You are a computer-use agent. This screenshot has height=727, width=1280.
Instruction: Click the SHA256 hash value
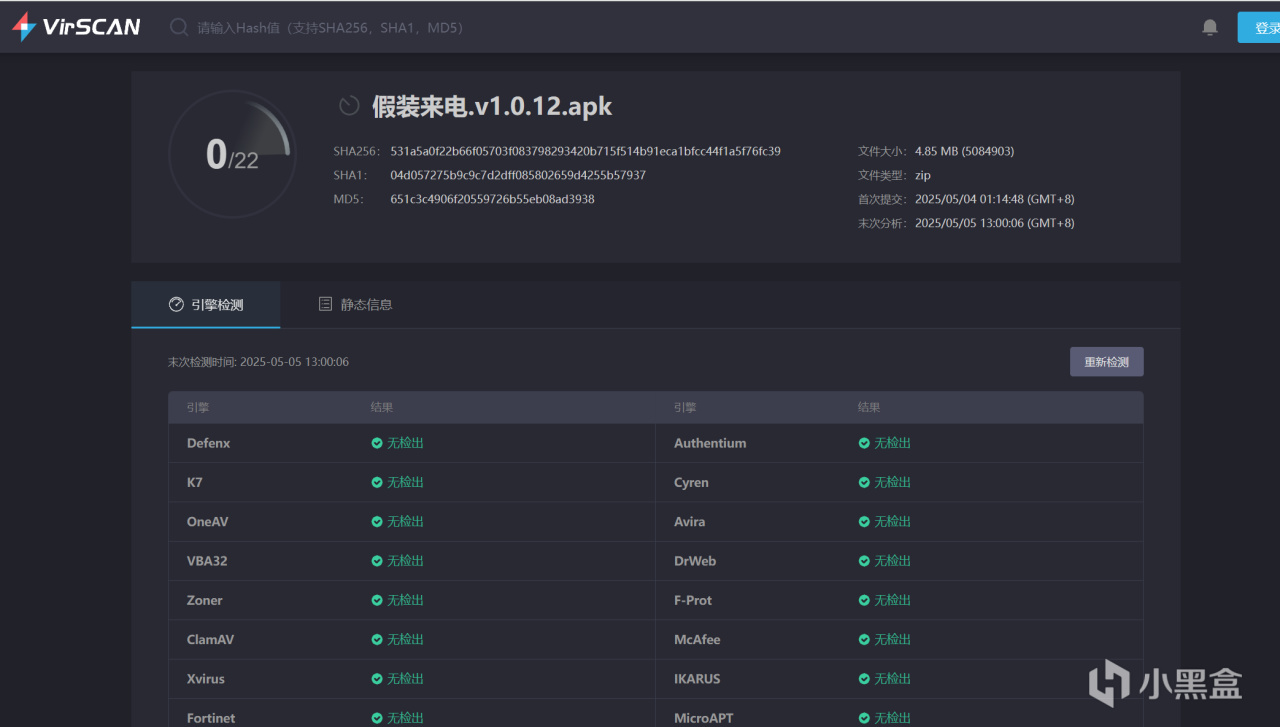point(585,151)
